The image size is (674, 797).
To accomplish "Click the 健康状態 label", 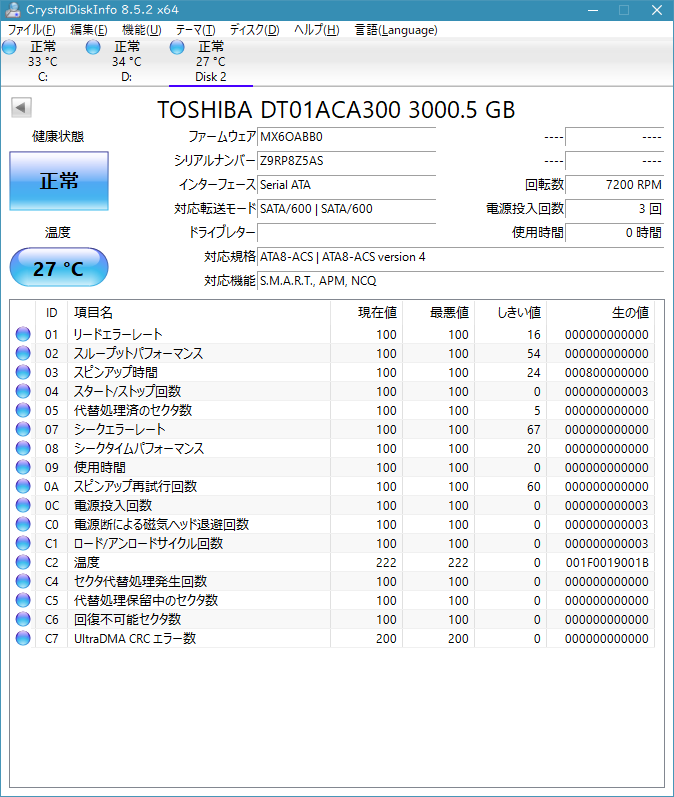I will pyautogui.click(x=58, y=136).
